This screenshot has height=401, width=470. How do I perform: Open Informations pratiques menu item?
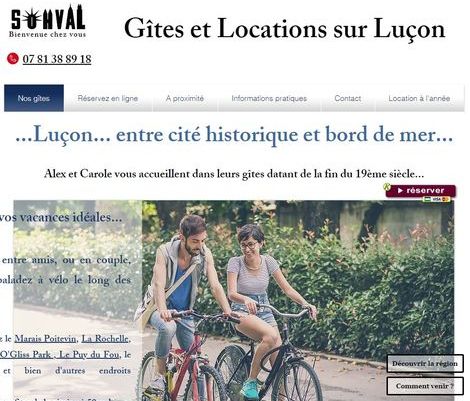coord(269,98)
